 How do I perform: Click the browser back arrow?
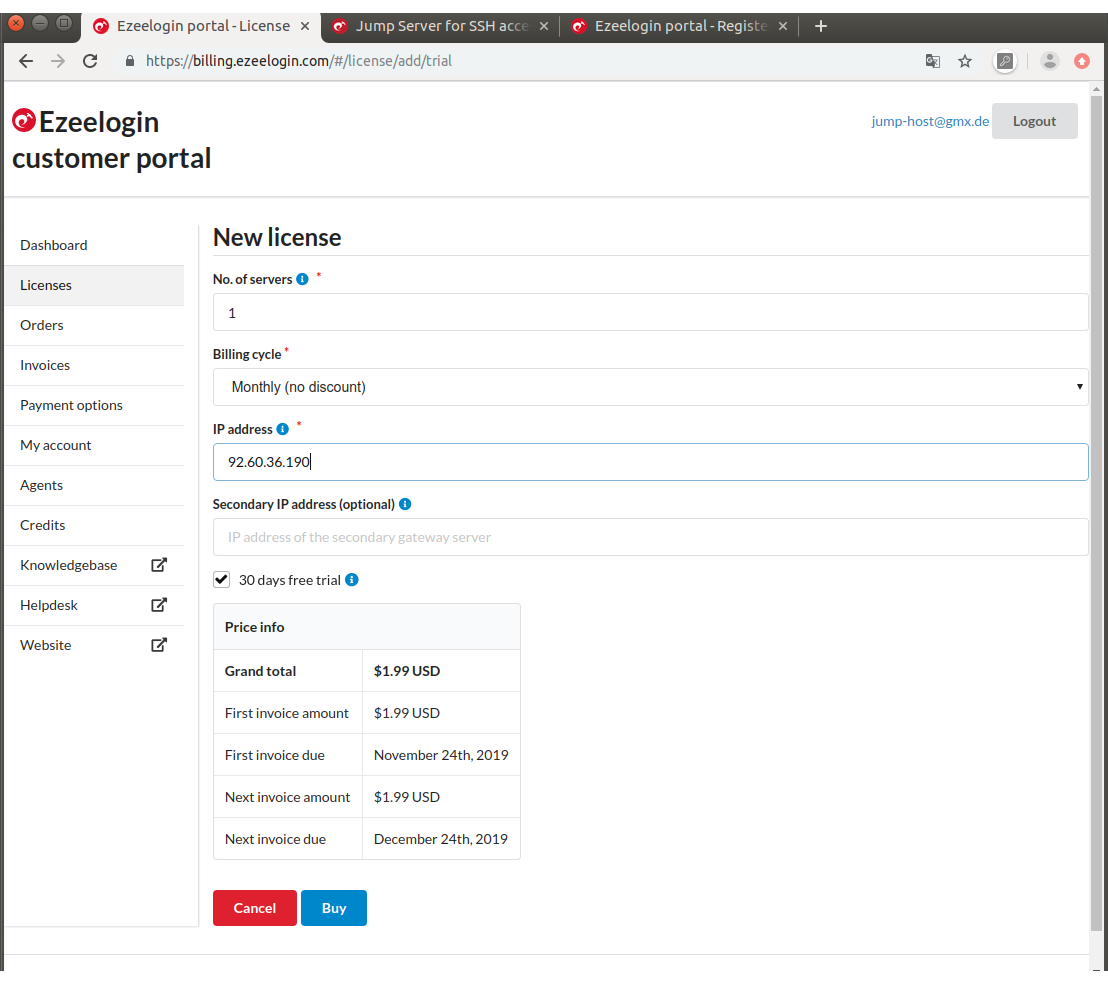[x=26, y=61]
